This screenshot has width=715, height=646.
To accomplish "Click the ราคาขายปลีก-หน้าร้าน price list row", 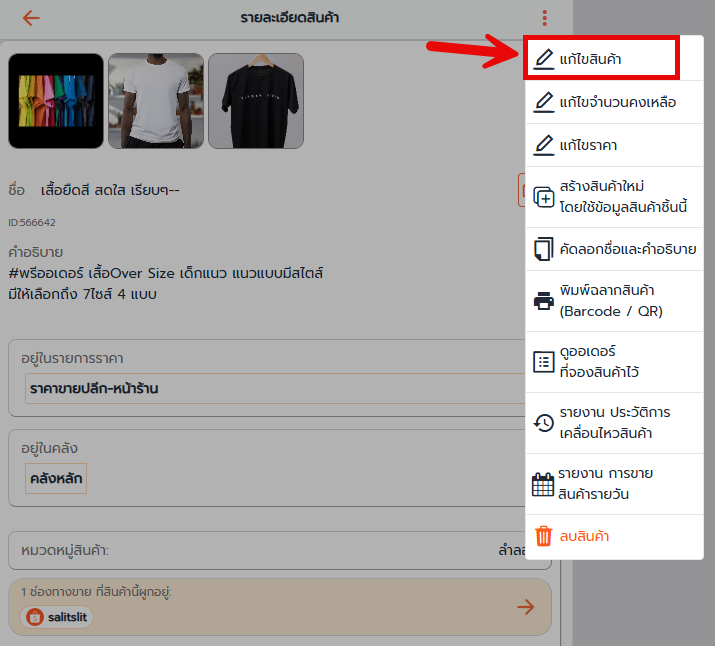I will [x=92, y=388].
